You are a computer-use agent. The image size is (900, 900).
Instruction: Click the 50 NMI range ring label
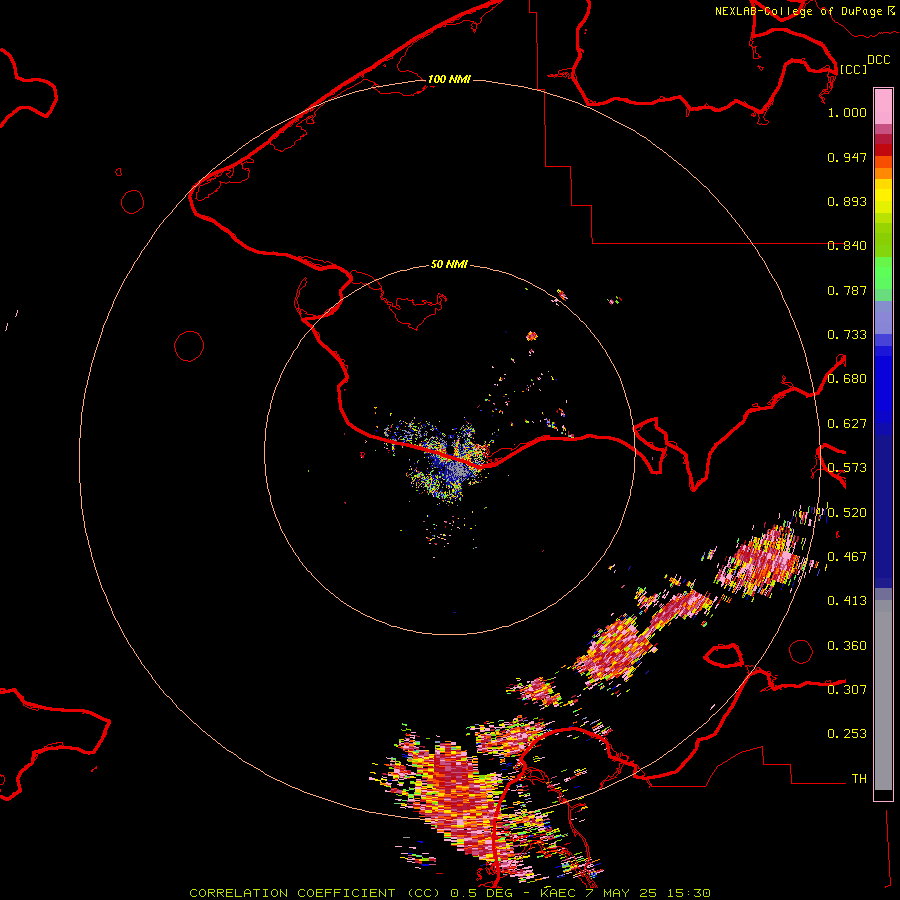[x=449, y=265]
